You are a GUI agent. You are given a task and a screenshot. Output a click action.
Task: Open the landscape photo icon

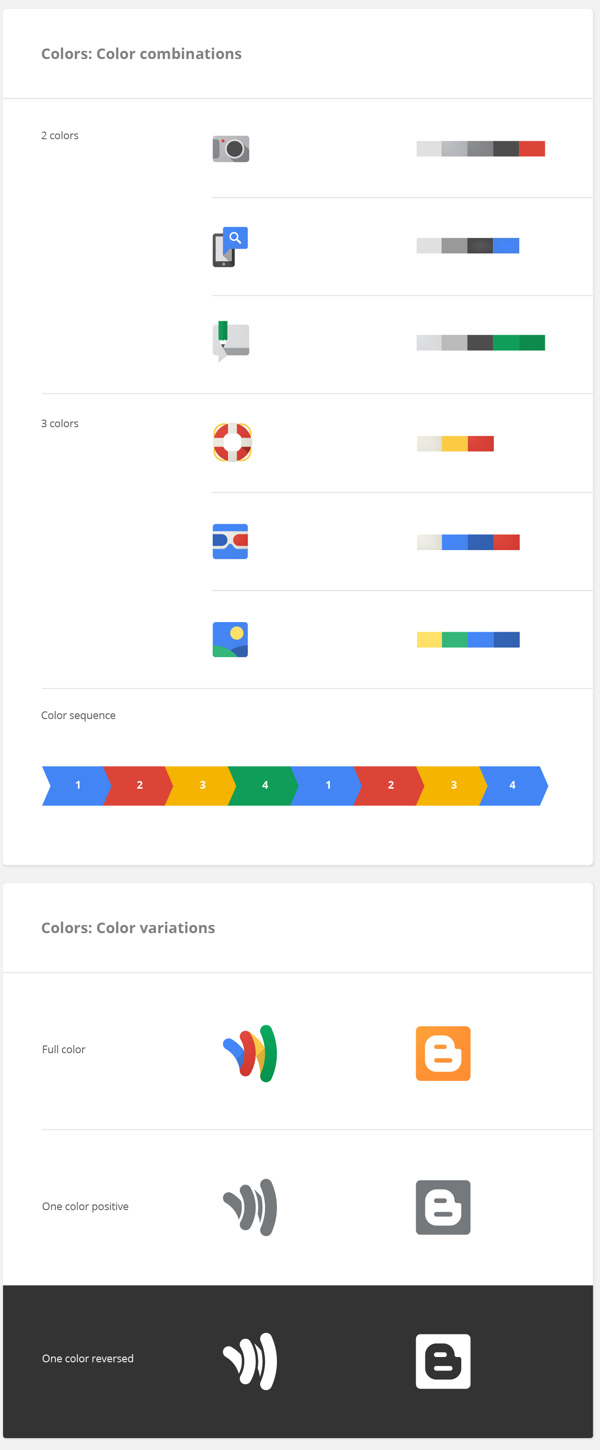coord(230,639)
